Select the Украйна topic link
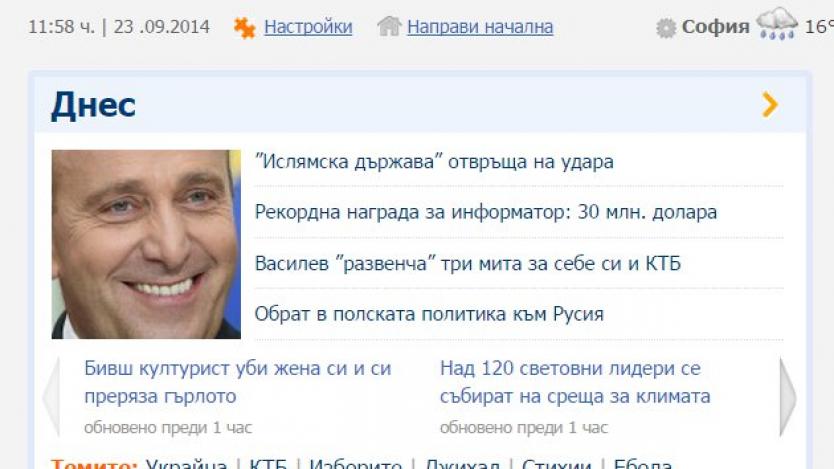This screenshot has height=469, width=834. tap(186, 463)
